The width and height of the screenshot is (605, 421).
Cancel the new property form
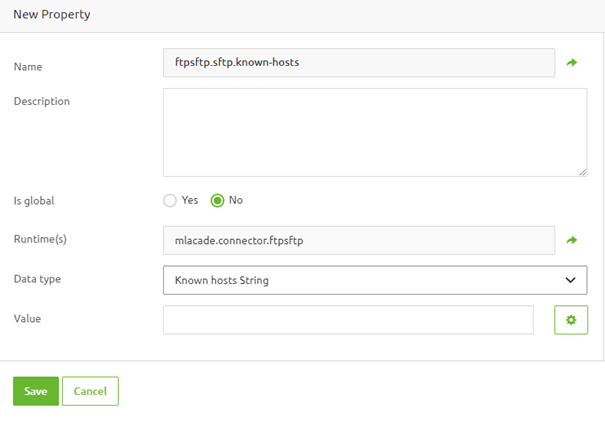[x=90, y=391]
